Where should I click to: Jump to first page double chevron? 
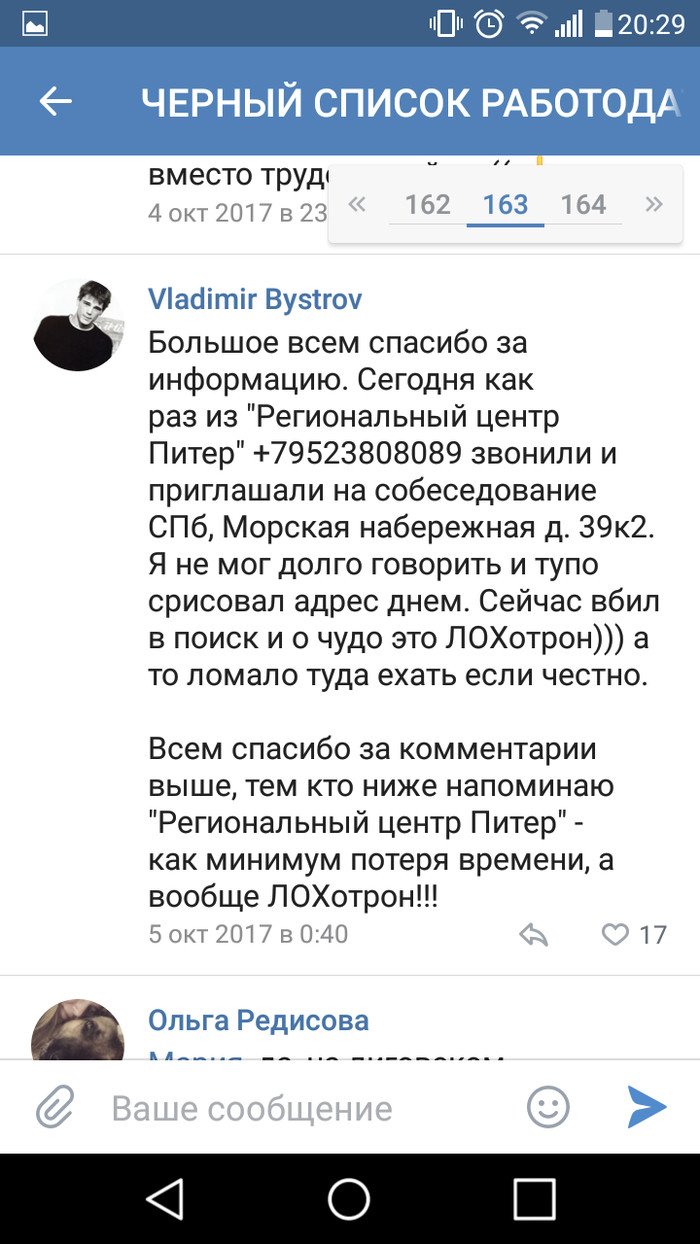point(357,205)
